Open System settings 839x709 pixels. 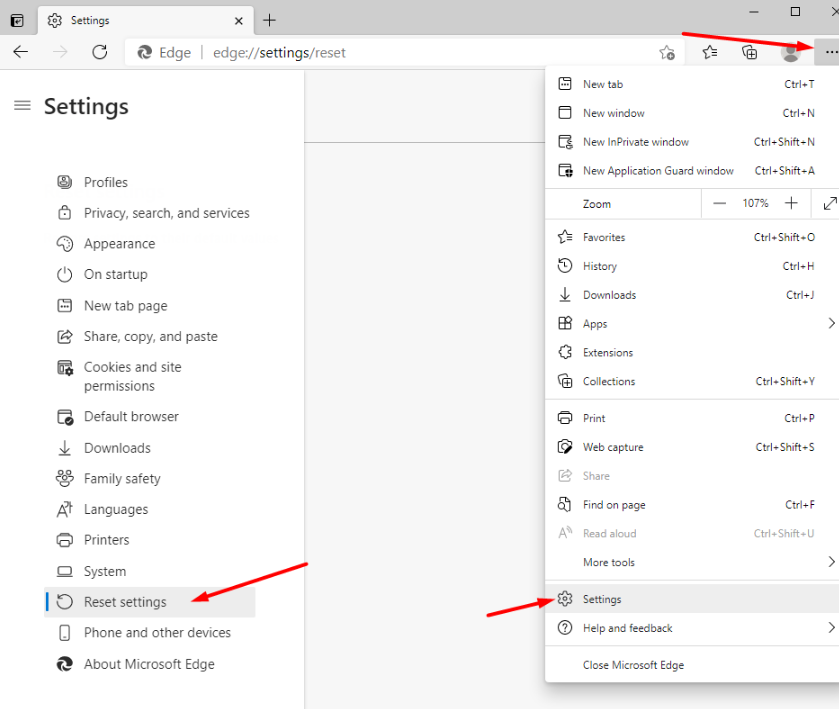(x=150, y=571)
